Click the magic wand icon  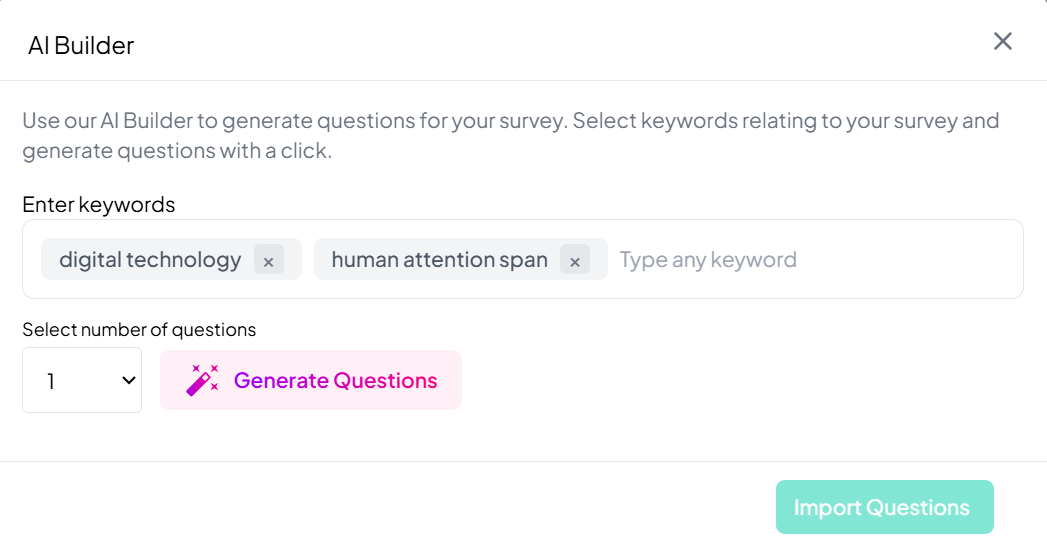point(202,380)
